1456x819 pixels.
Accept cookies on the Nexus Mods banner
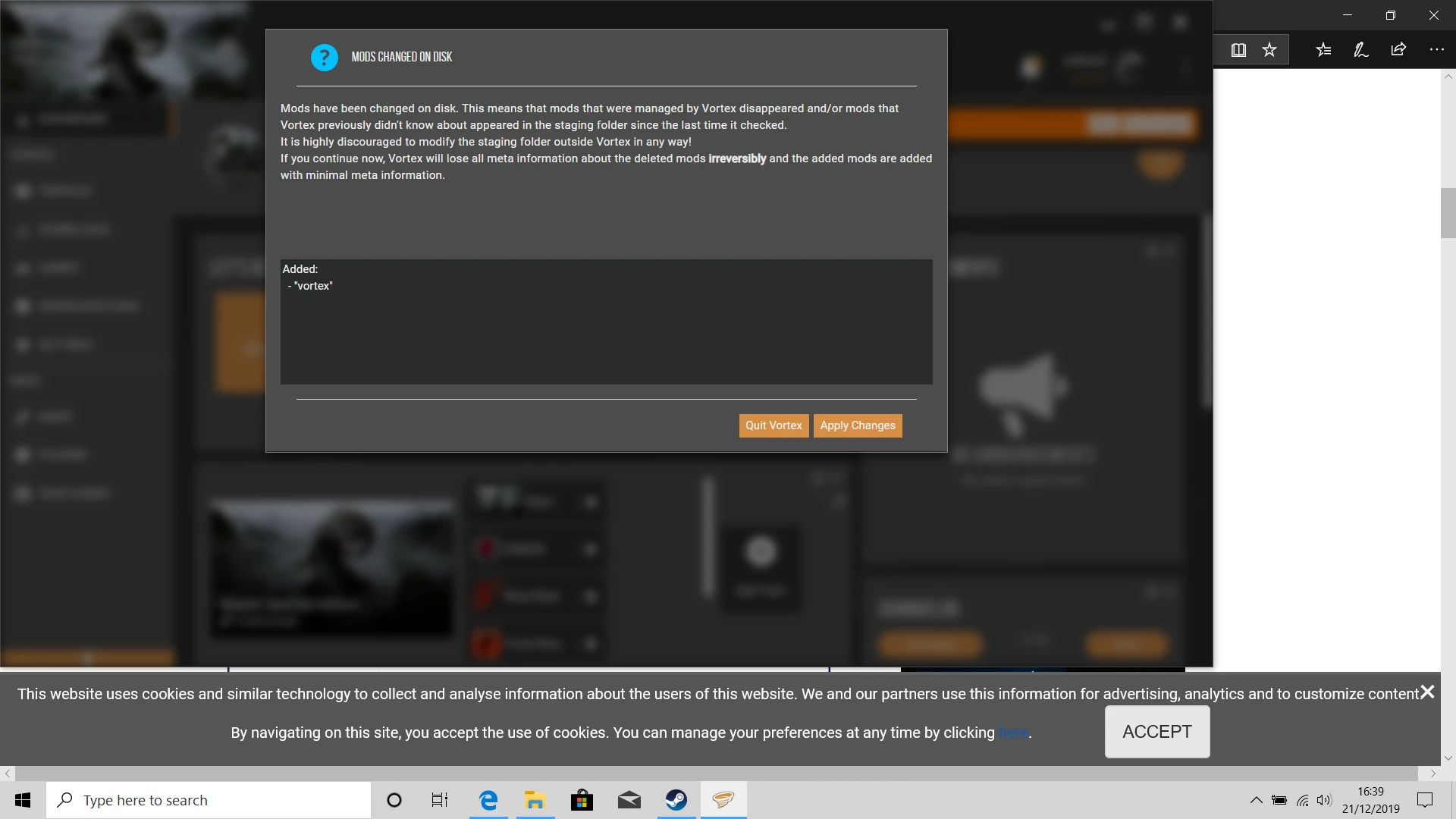point(1157,731)
